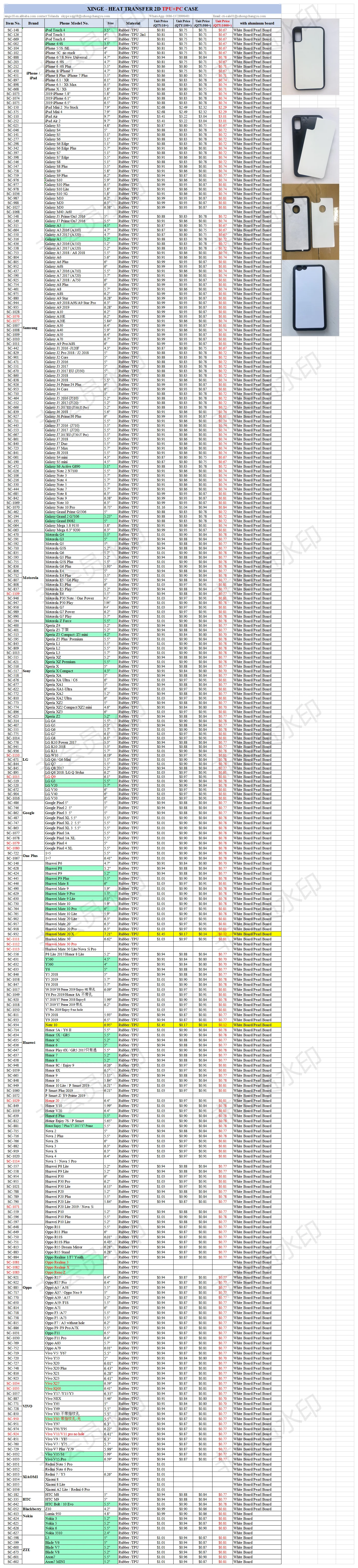This screenshot has height=1568, width=358.
Task: Click the red Unit Price (QTY:1000+) header
Action: (222, 23)
